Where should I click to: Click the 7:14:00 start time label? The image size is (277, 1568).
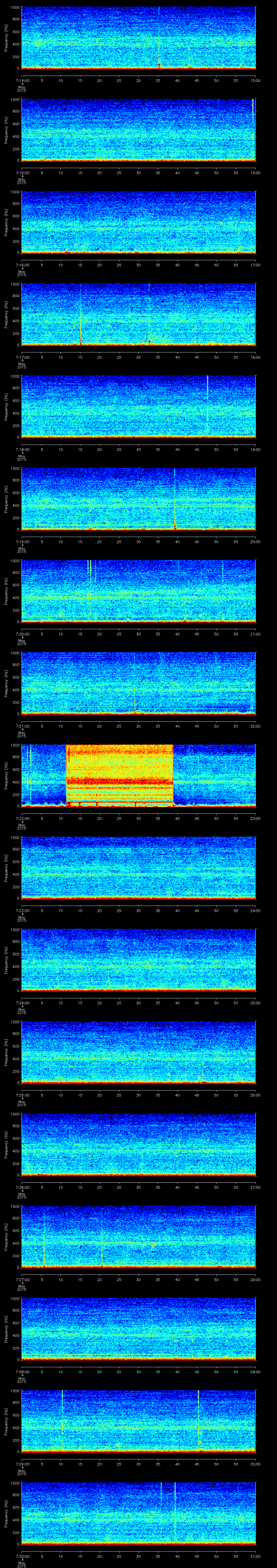point(22,80)
